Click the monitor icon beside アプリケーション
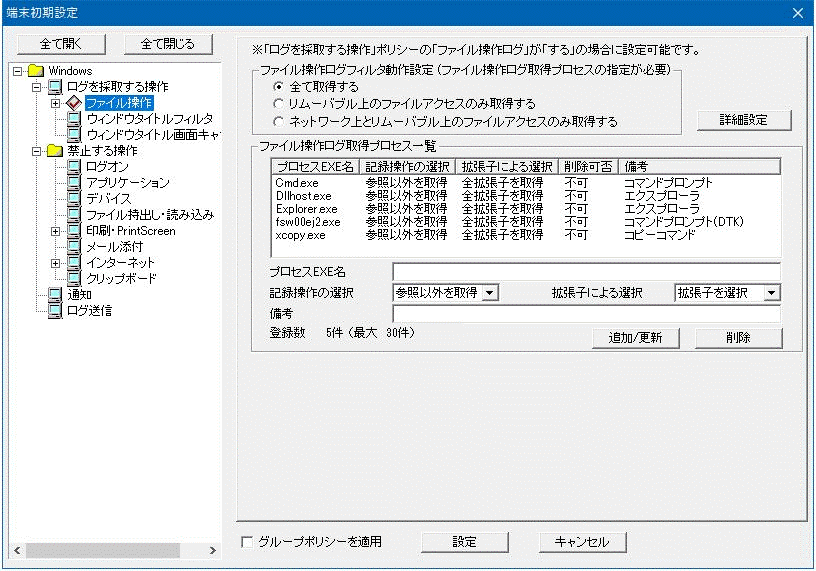The height and width of the screenshot is (571, 816). click(x=74, y=183)
